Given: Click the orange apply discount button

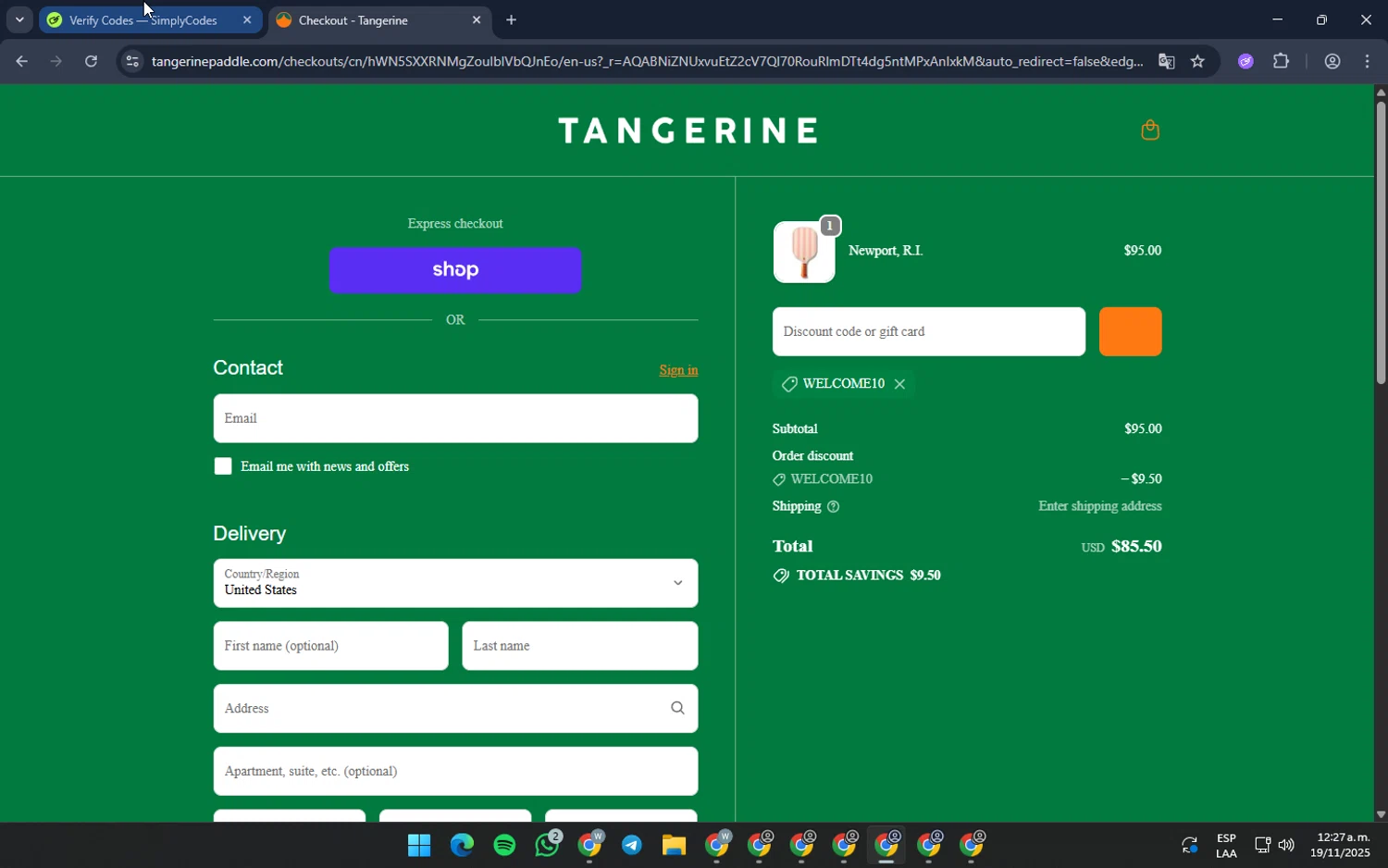Looking at the screenshot, I should (1130, 332).
